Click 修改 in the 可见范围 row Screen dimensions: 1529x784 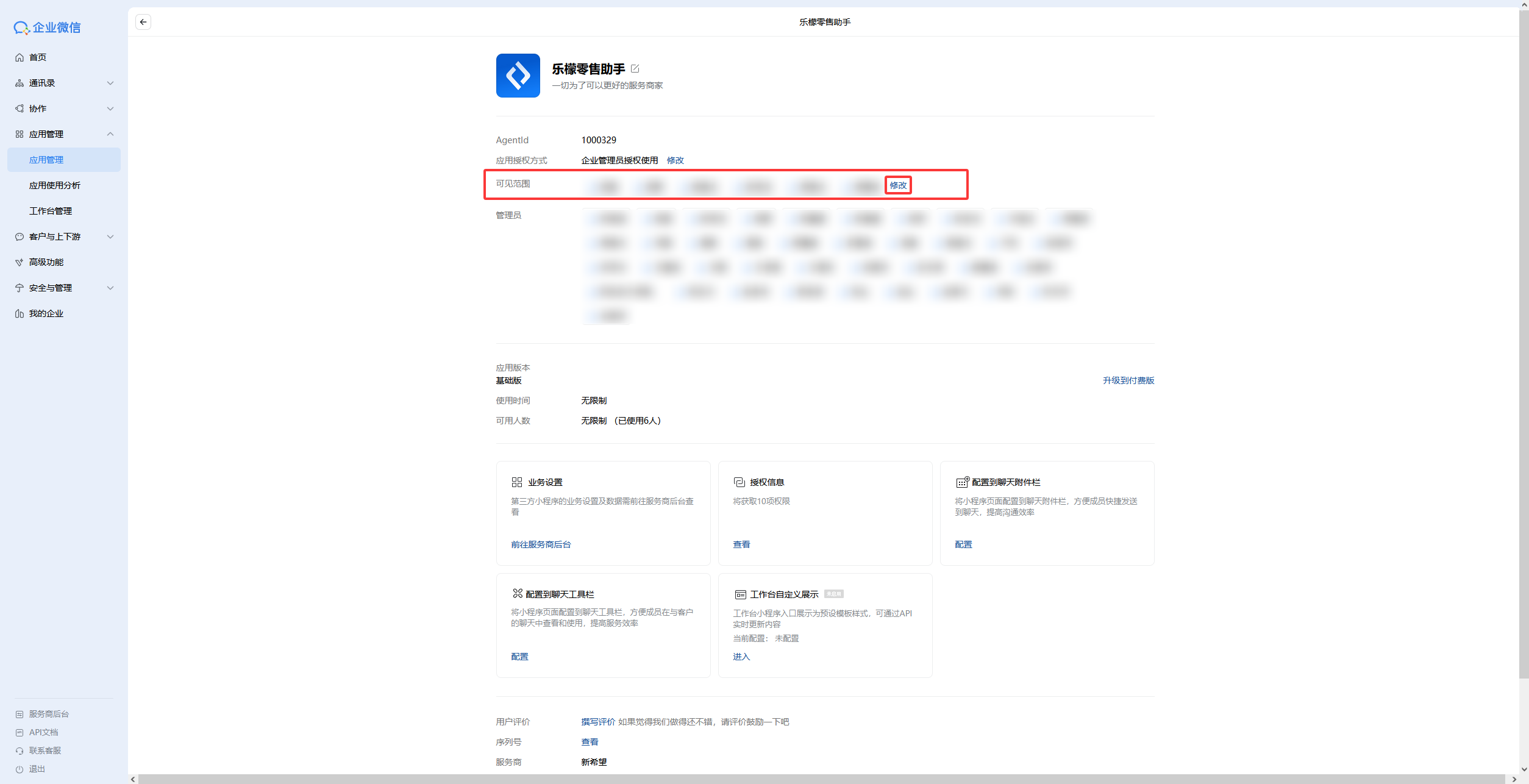coord(898,185)
